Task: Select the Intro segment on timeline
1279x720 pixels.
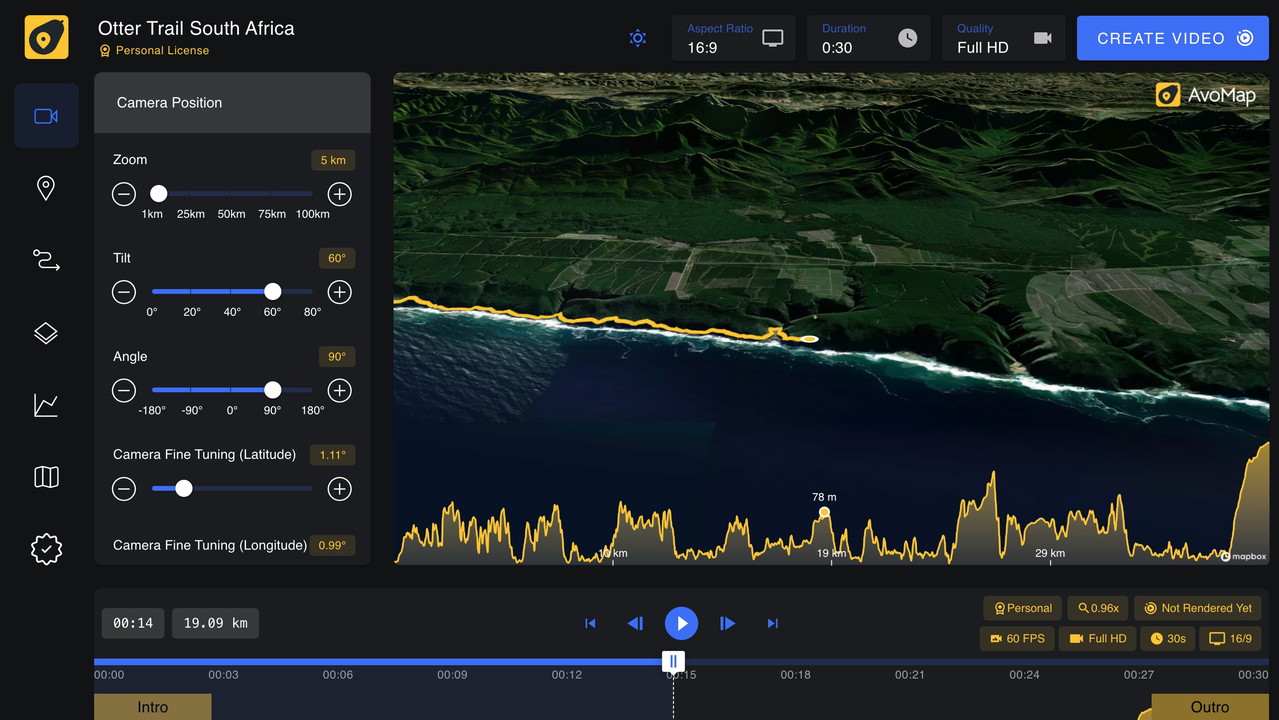Action: coord(152,707)
